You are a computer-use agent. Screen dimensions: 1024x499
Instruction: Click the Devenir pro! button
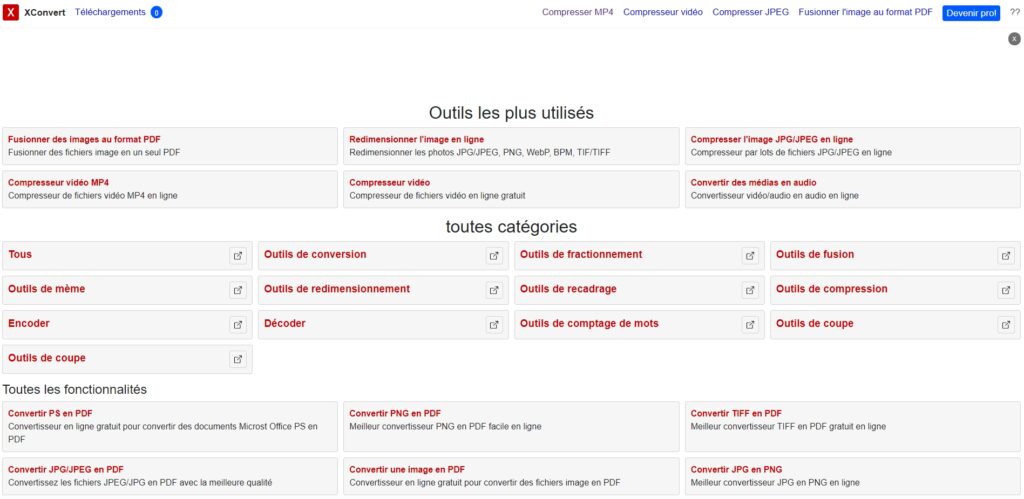point(971,13)
